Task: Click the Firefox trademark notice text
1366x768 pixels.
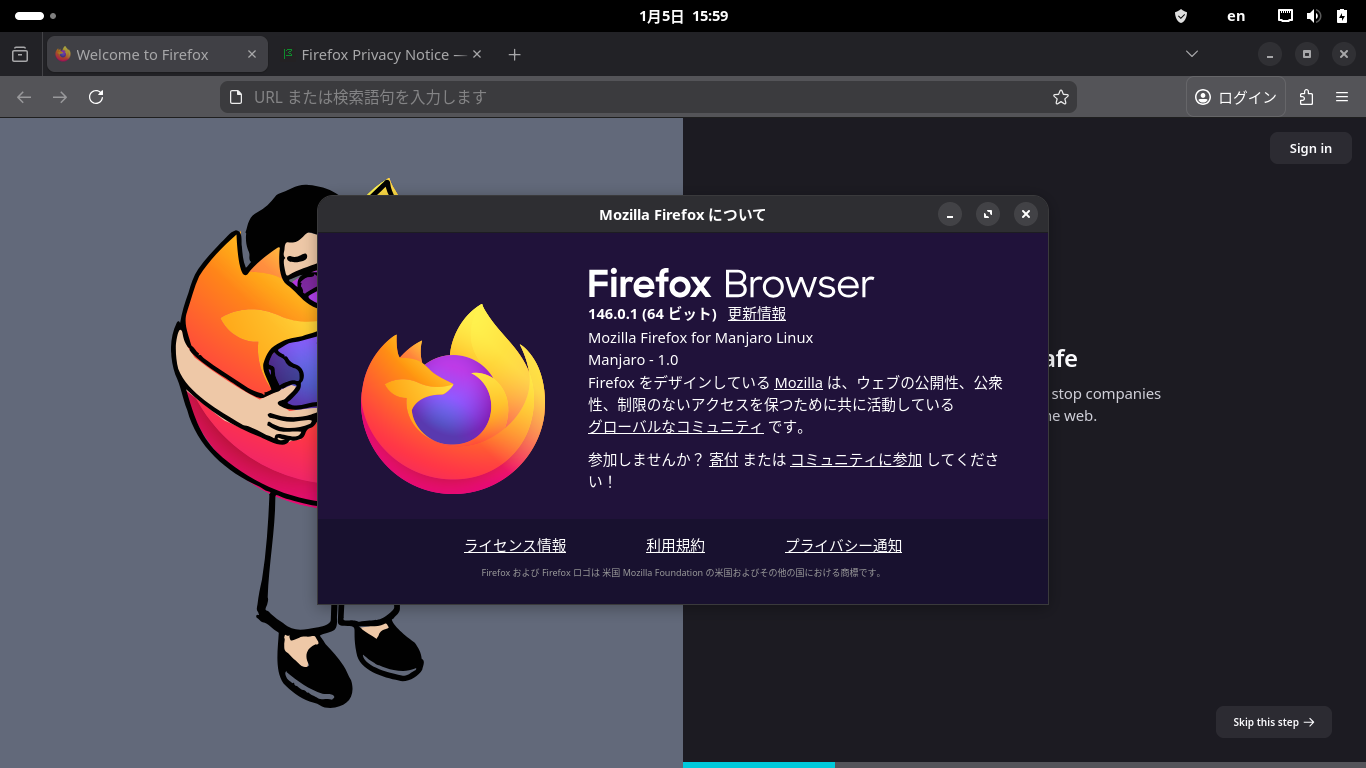Action: (683, 573)
